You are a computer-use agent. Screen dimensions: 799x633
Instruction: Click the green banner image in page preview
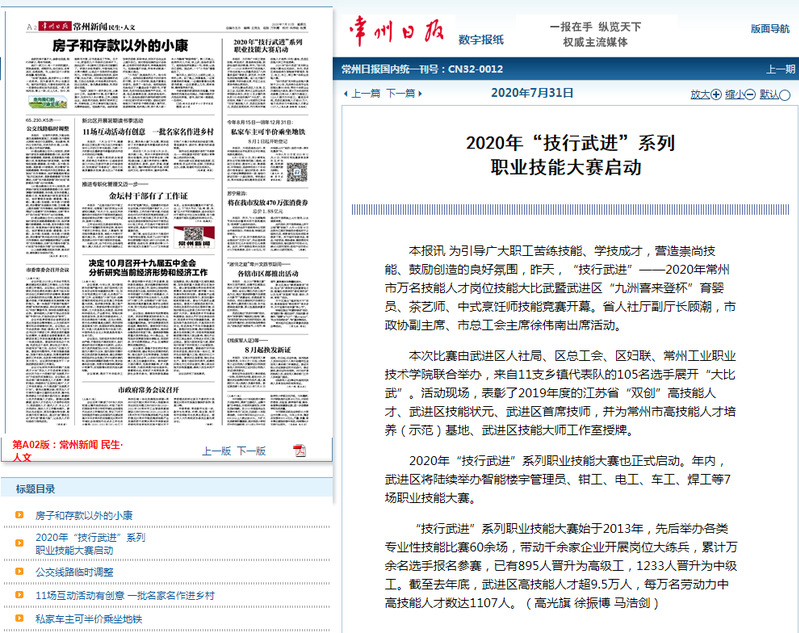pyautogui.click(x=47, y=102)
